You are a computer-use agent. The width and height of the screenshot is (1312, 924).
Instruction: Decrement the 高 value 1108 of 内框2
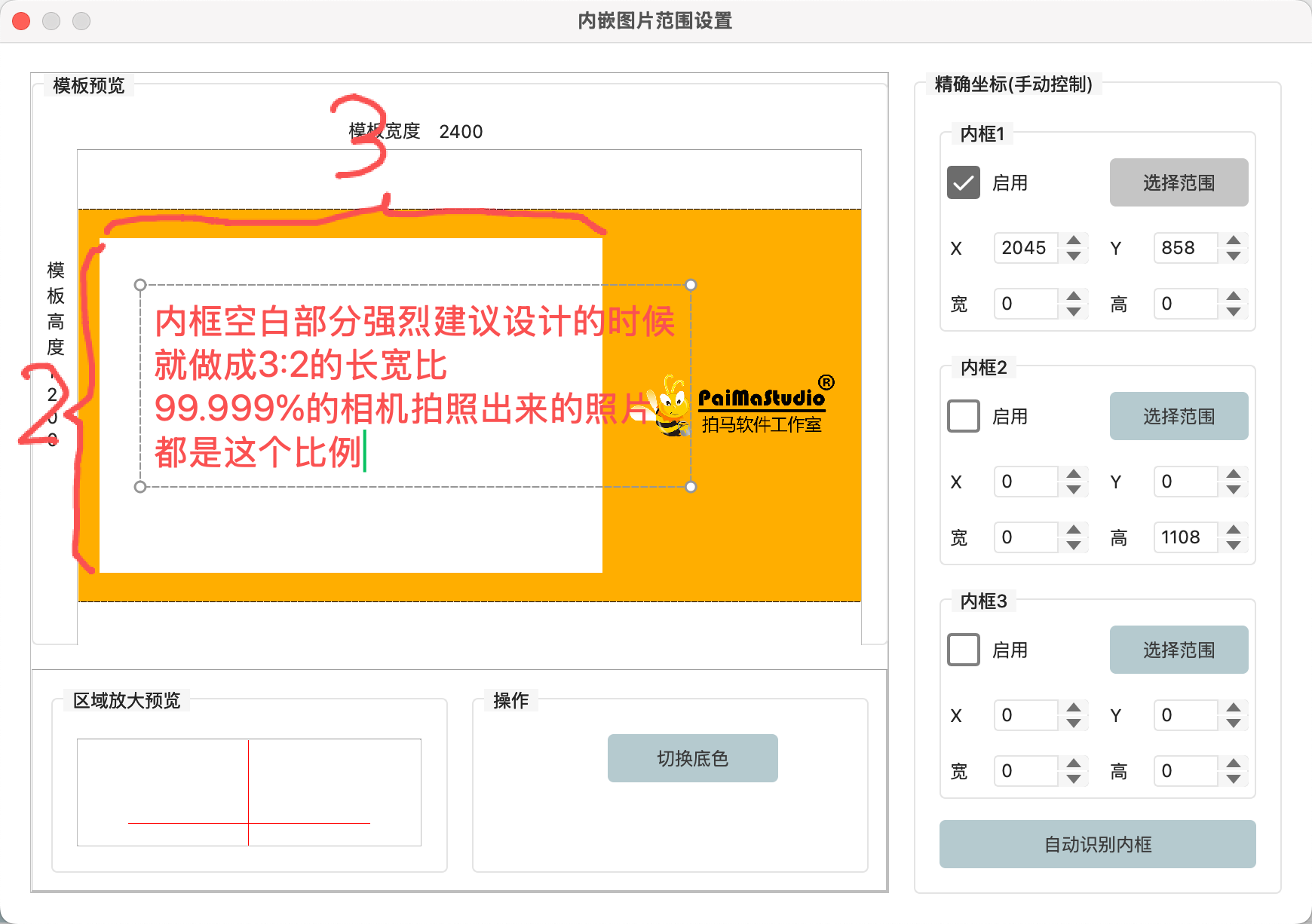1234,543
